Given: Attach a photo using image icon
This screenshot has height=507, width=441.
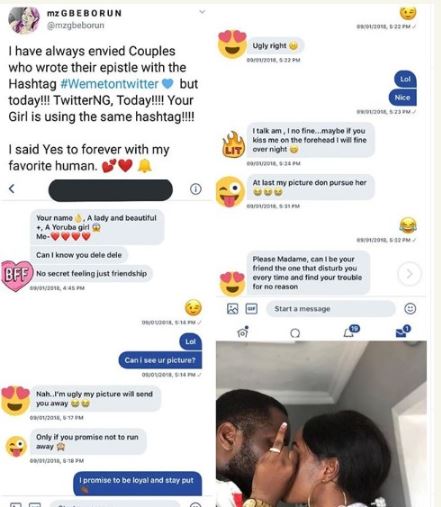Looking at the screenshot, I should 233,309.
